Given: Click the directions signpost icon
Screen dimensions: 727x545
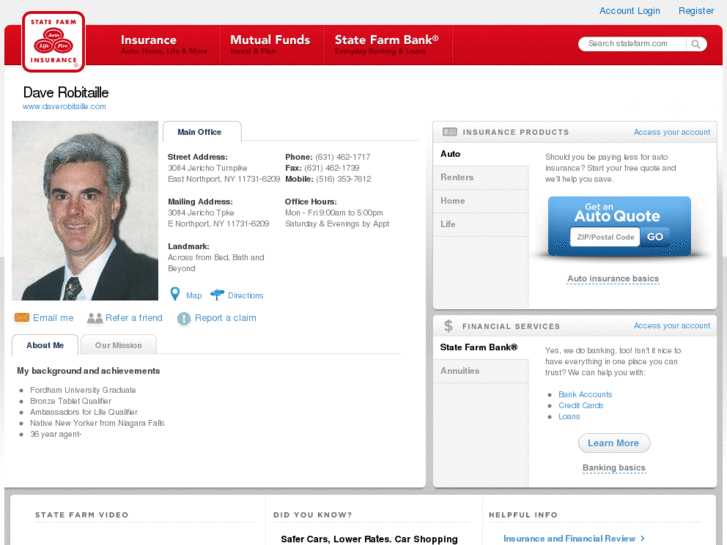Looking at the screenshot, I should 217,295.
